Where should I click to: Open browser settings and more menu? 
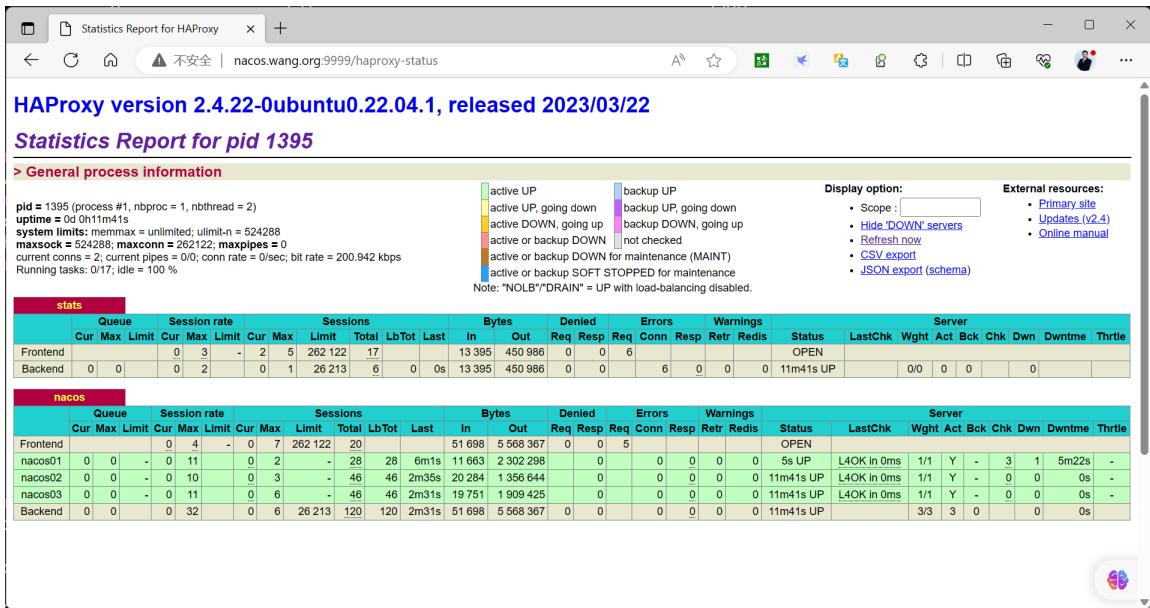[1126, 60]
